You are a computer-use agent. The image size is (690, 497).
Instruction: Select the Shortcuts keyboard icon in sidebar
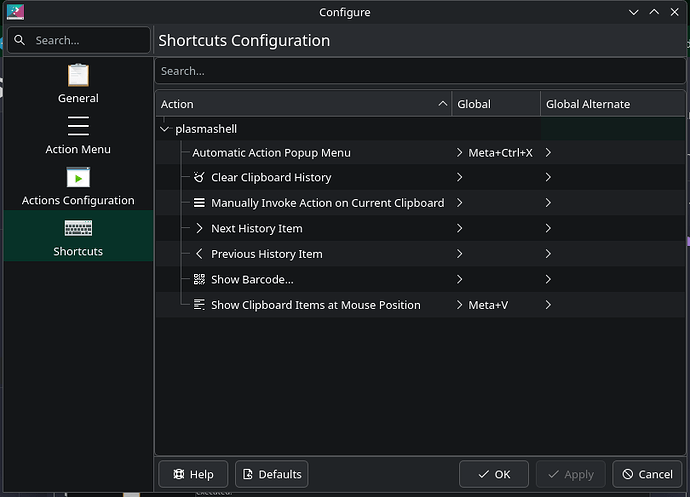click(x=78, y=228)
